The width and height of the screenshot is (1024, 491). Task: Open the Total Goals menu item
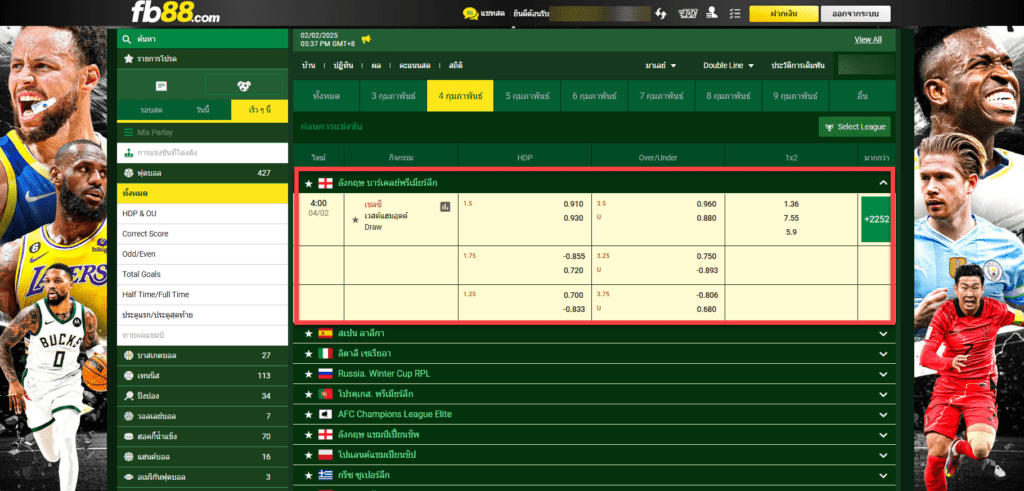coord(202,274)
